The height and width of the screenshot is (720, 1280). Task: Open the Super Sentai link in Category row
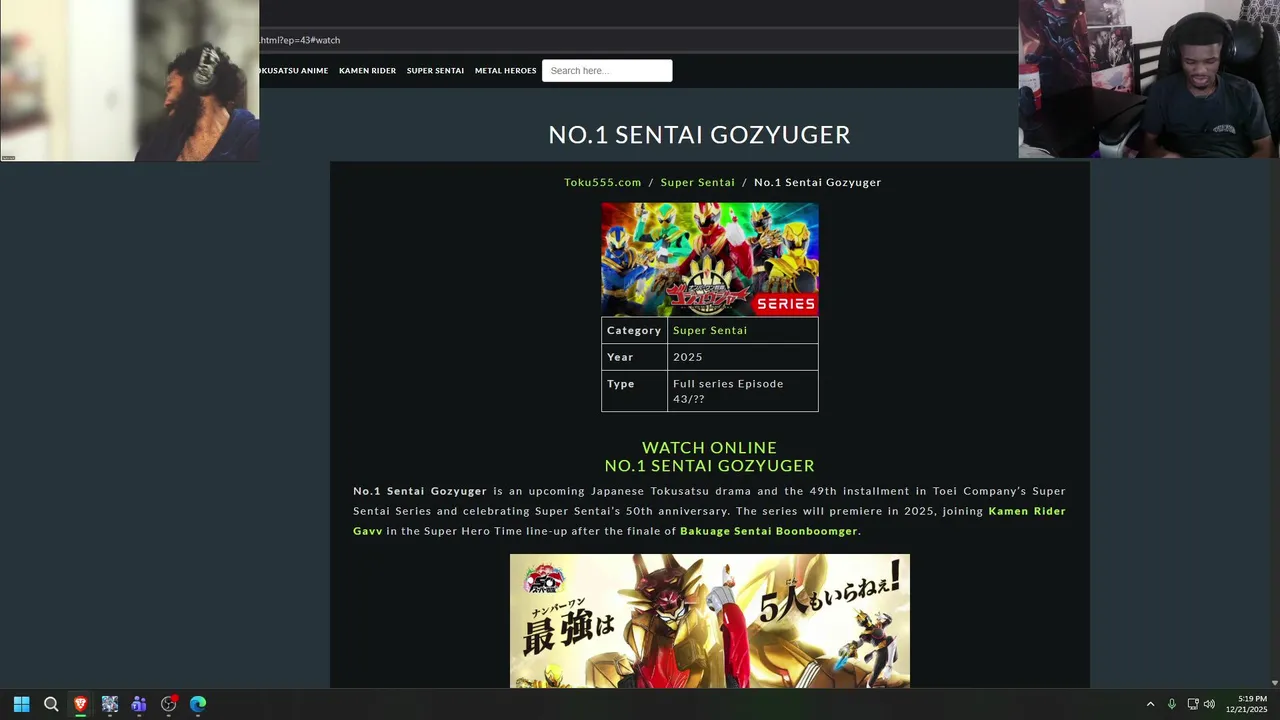click(710, 330)
